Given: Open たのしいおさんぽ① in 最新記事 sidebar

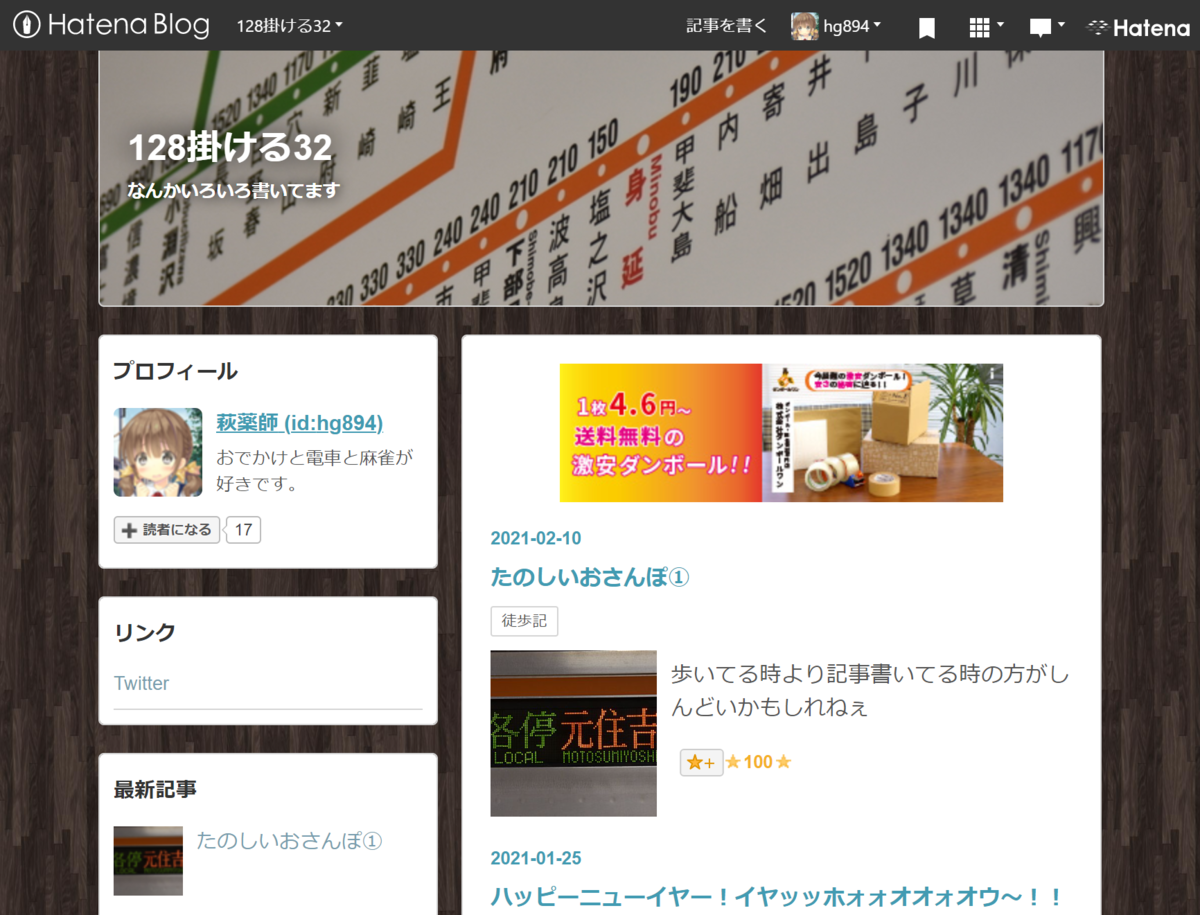Looking at the screenshot, I should pos(290,840).
